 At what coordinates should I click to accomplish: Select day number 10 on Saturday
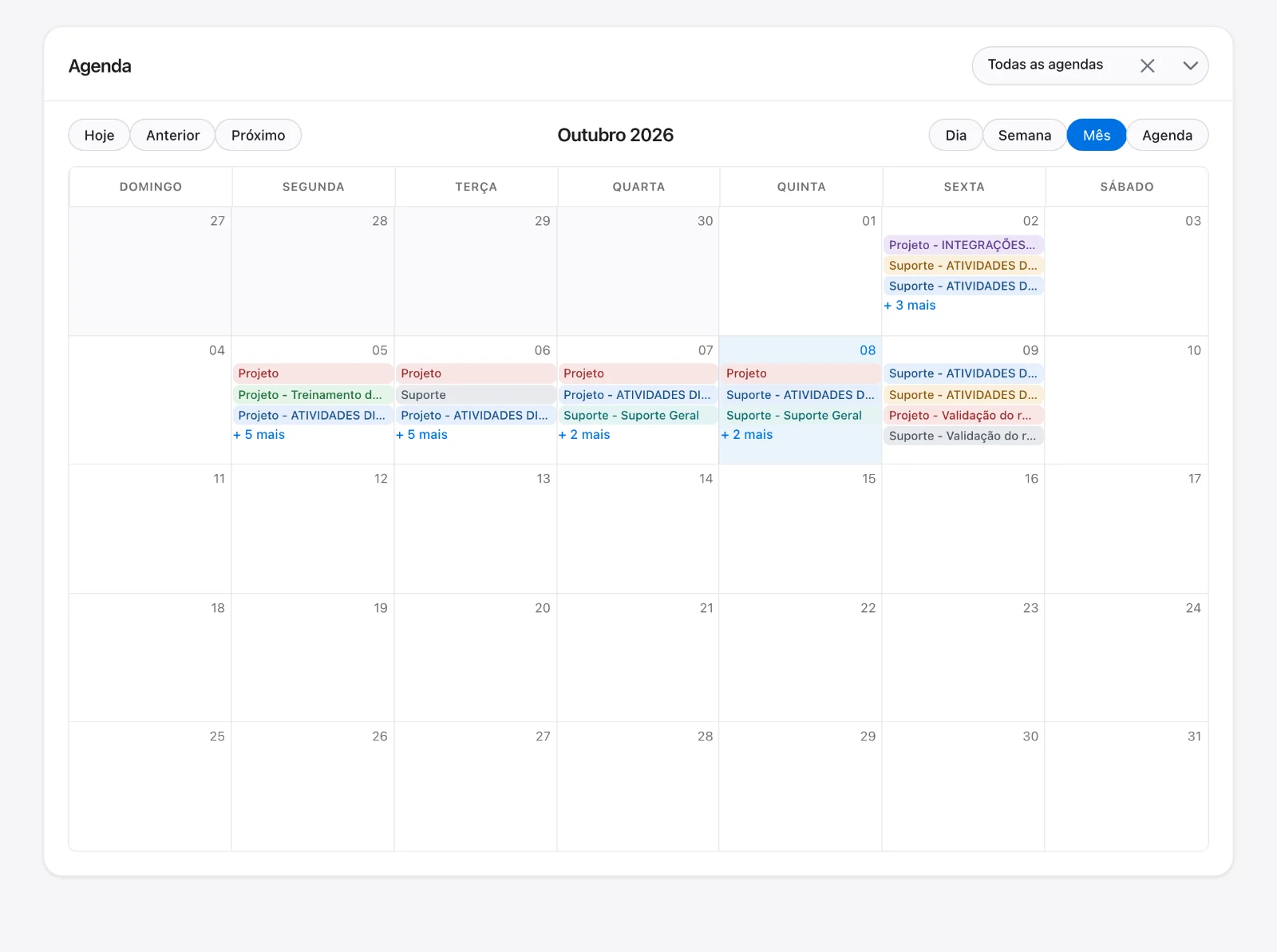(1194, 350)
